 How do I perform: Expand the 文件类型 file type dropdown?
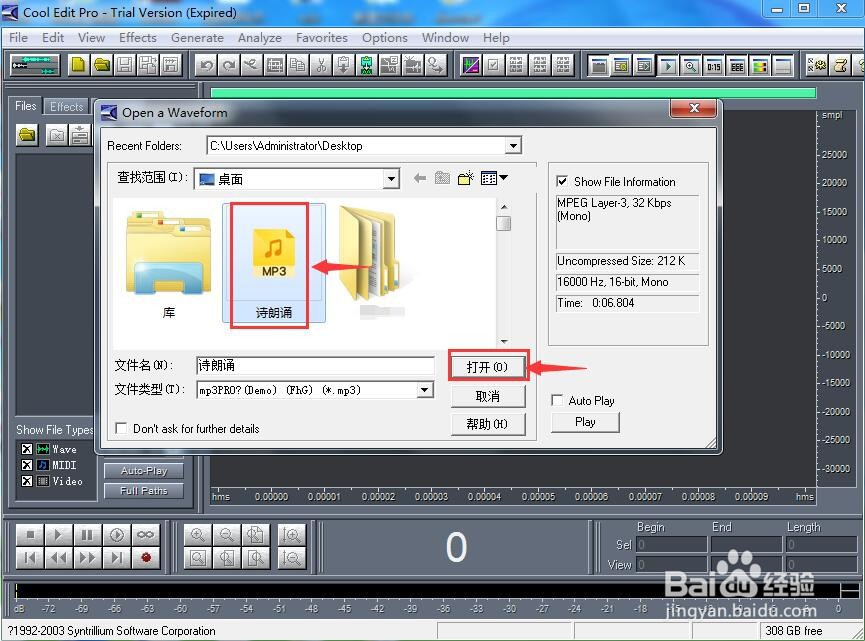click(x=424, y=389)
